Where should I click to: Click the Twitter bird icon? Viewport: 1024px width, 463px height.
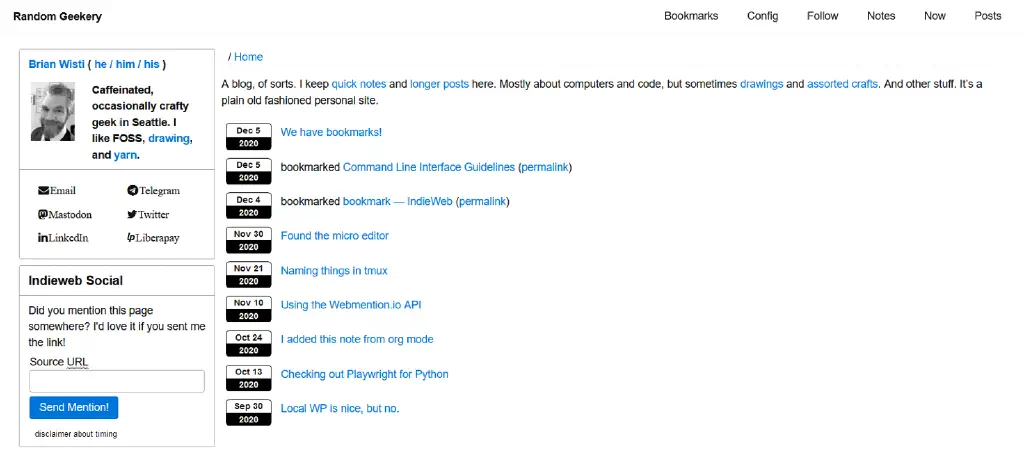click(132, 214)
